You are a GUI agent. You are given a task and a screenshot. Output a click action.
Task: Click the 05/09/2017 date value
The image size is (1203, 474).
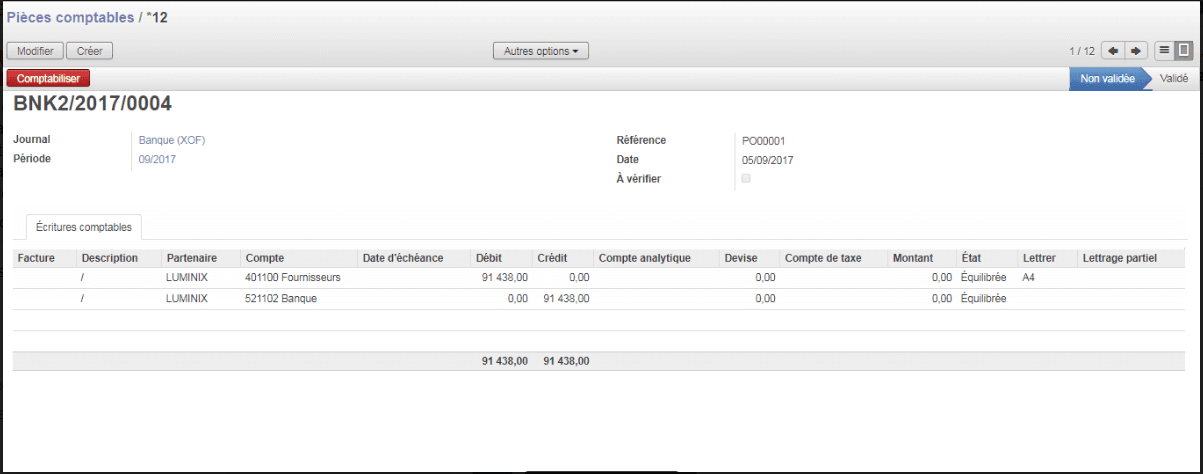click(768, 160)
